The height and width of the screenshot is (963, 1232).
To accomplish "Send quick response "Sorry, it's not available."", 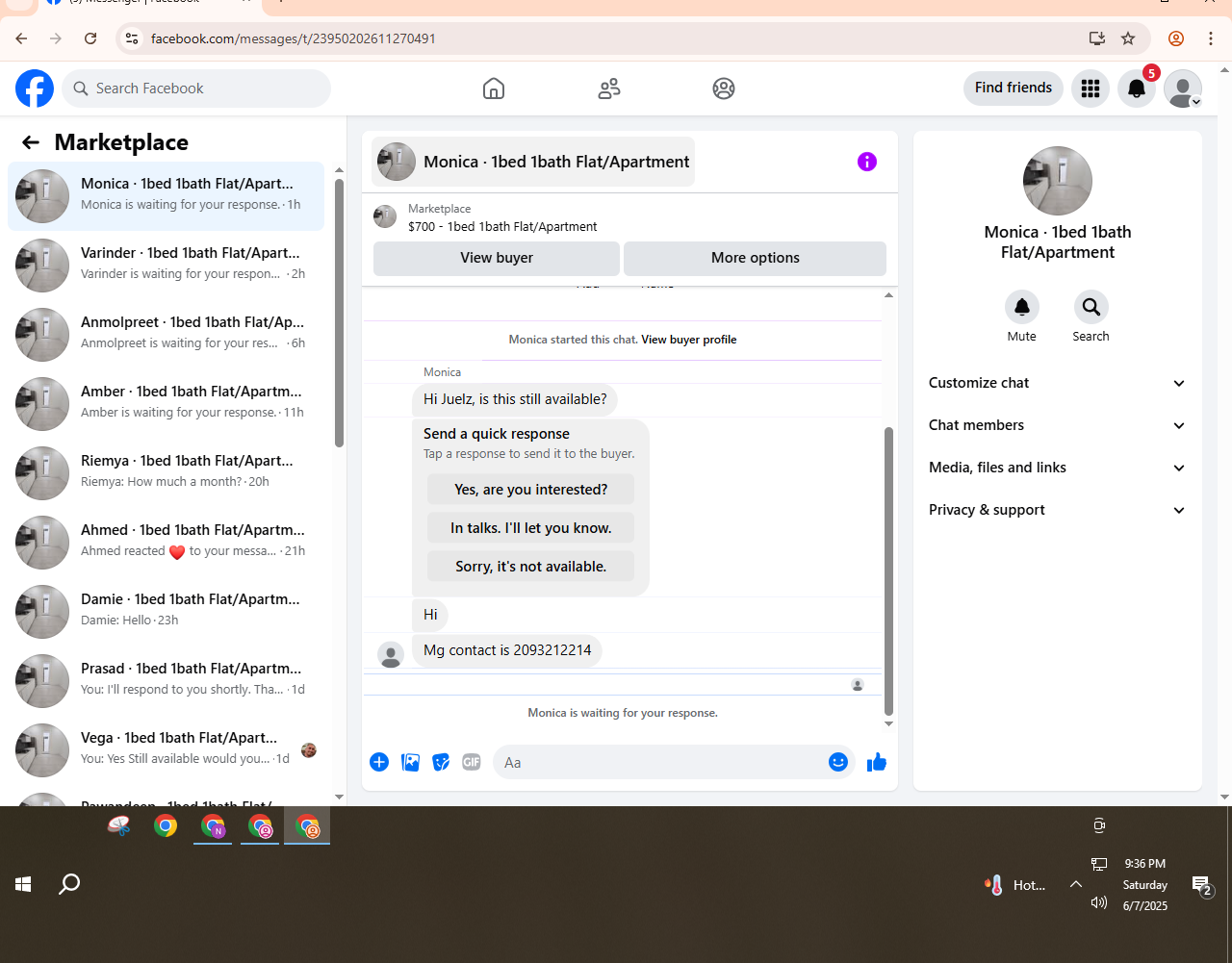I will pyautogui.click(x=531, y=567).
